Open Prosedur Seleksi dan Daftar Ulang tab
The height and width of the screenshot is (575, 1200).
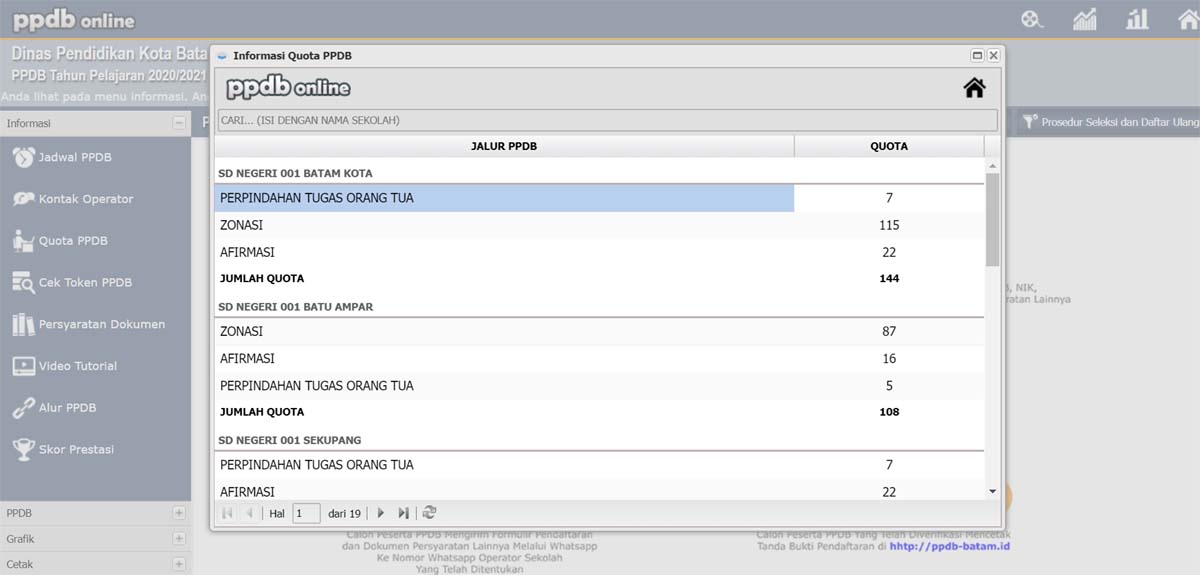pos(1110,122)
